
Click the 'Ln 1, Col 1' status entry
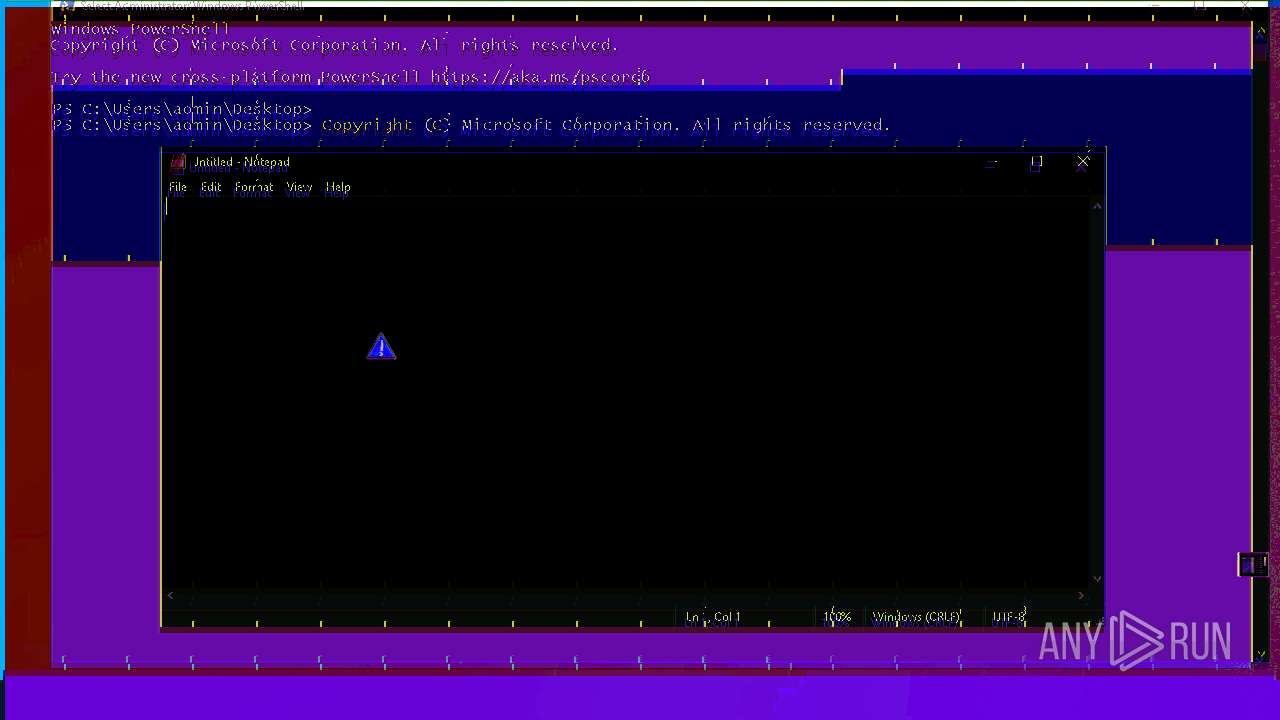[x=713, y=617]
